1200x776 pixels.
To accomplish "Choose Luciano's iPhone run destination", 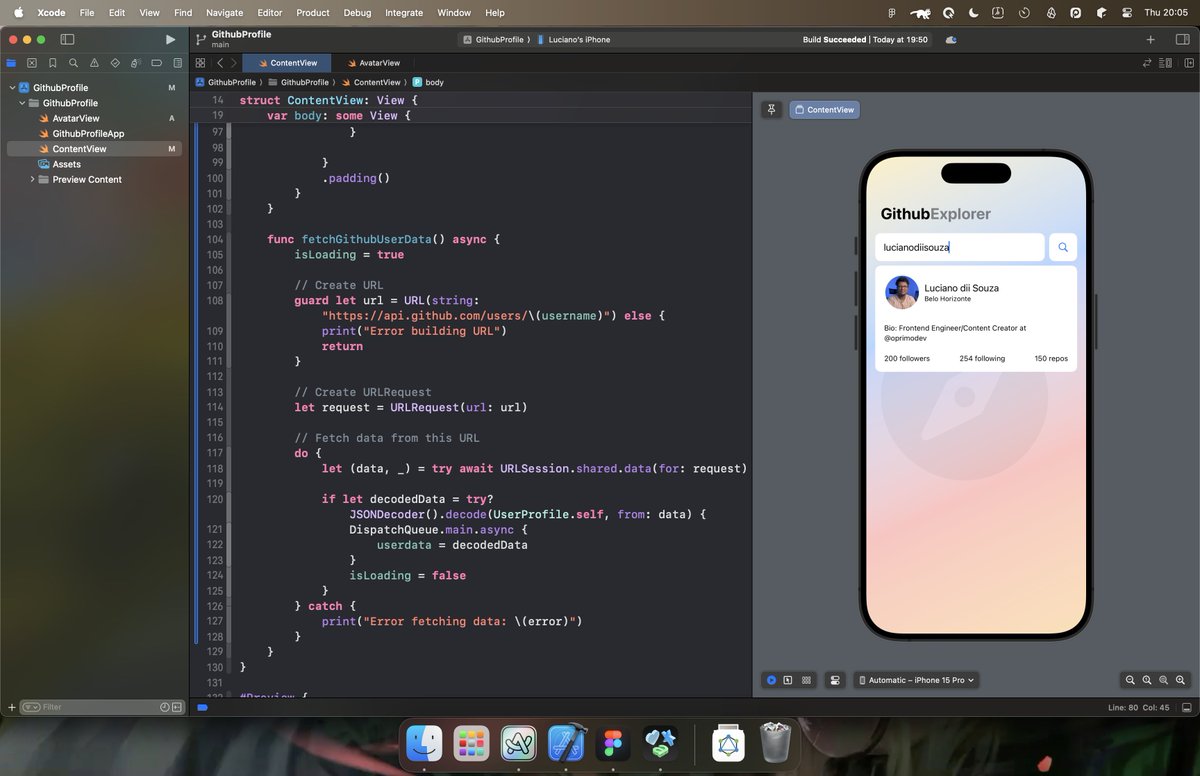I will pos(574,39).
